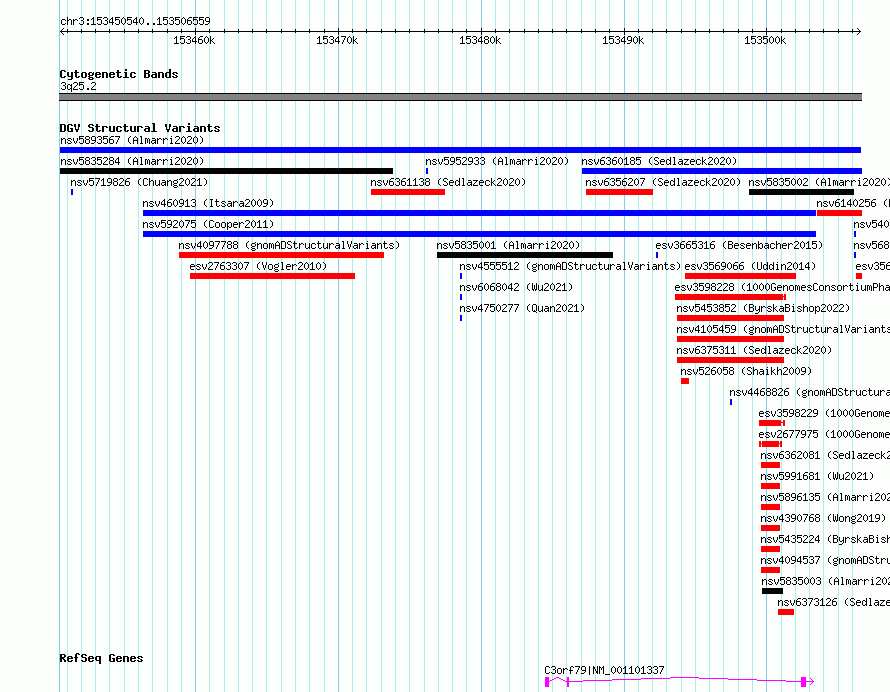890x692 pixels.
Task: Click the nsv6360185 (Sedlazeck2020) label
Action: pyautogui.click(x=659, y=161)
